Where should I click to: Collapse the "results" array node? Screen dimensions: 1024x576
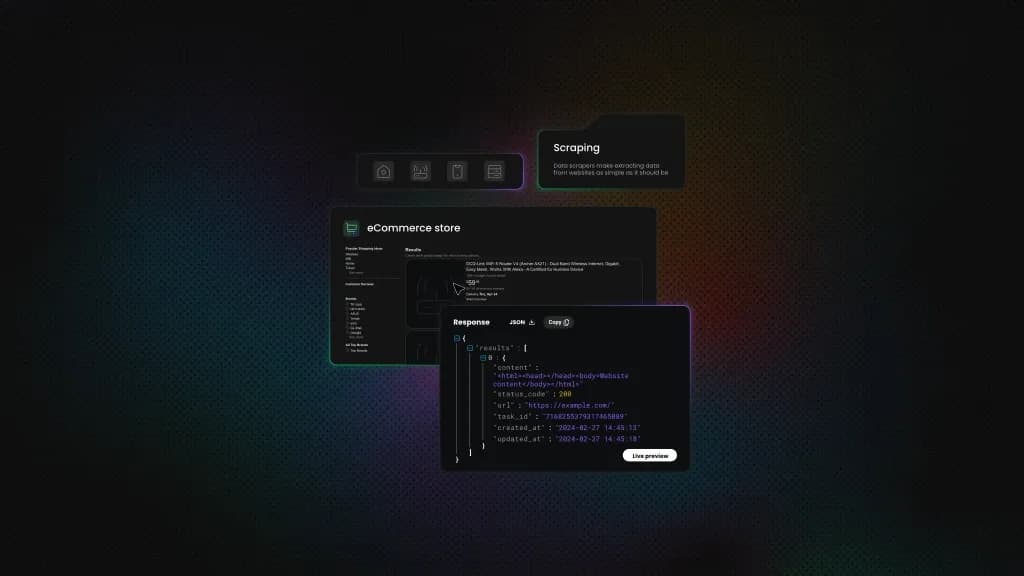[470, 348]
